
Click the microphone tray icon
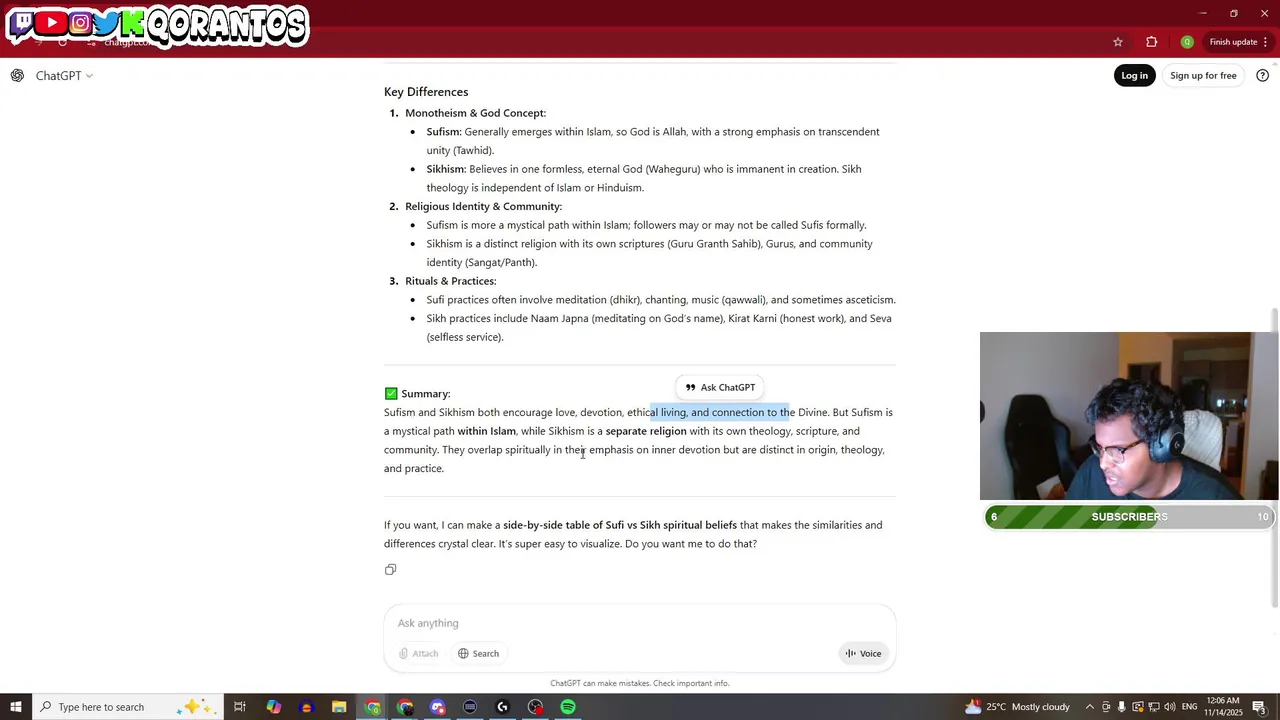click(x=1121, y=707)
